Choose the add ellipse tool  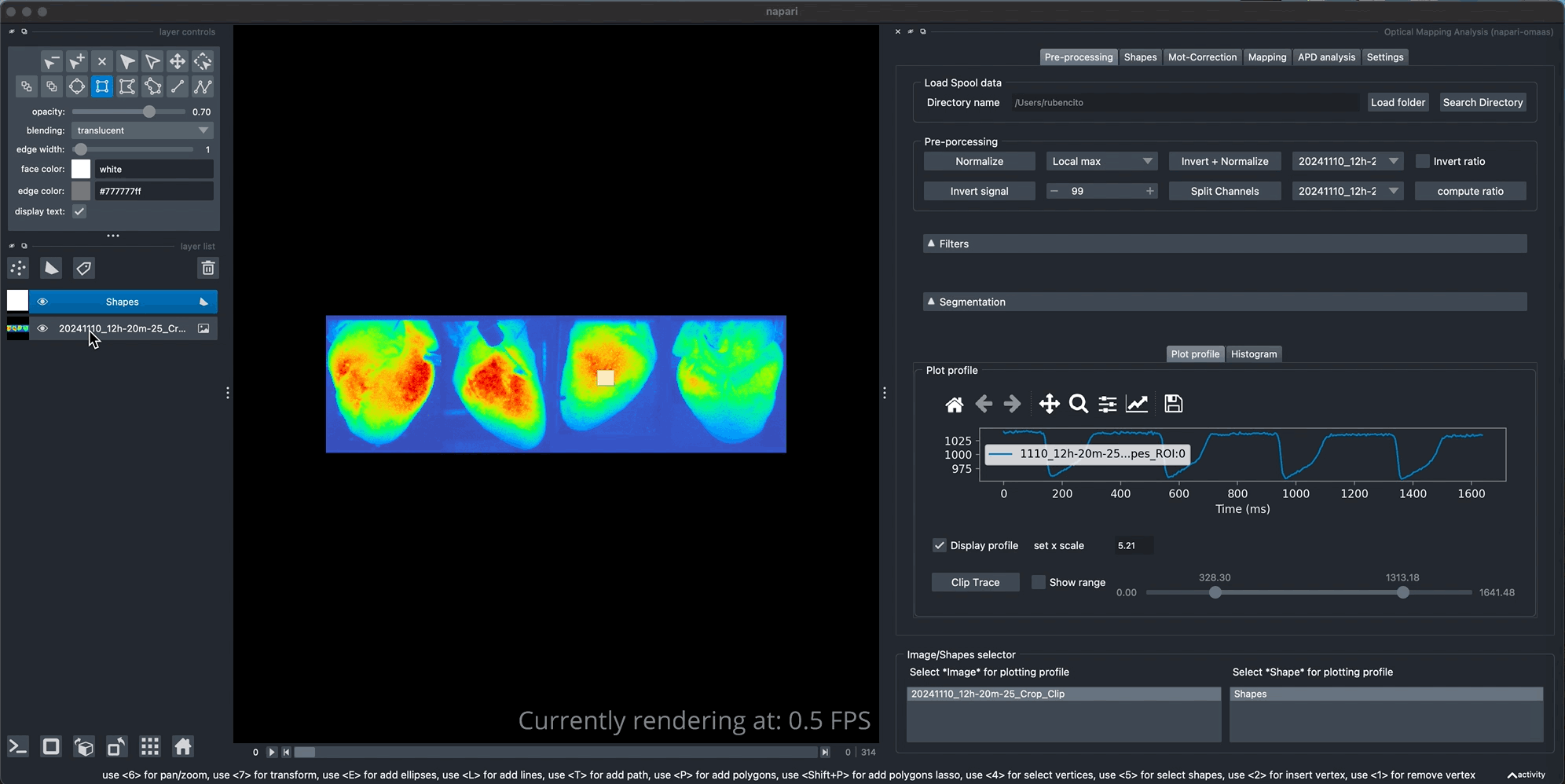(x=77, y=86)
